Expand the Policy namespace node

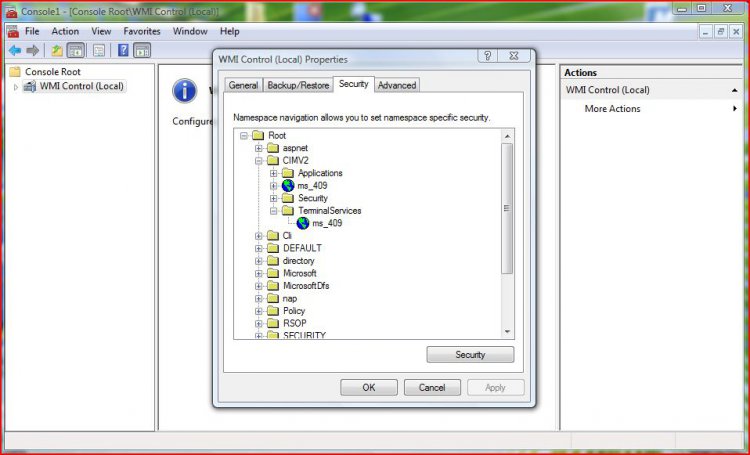pos(259,311)
